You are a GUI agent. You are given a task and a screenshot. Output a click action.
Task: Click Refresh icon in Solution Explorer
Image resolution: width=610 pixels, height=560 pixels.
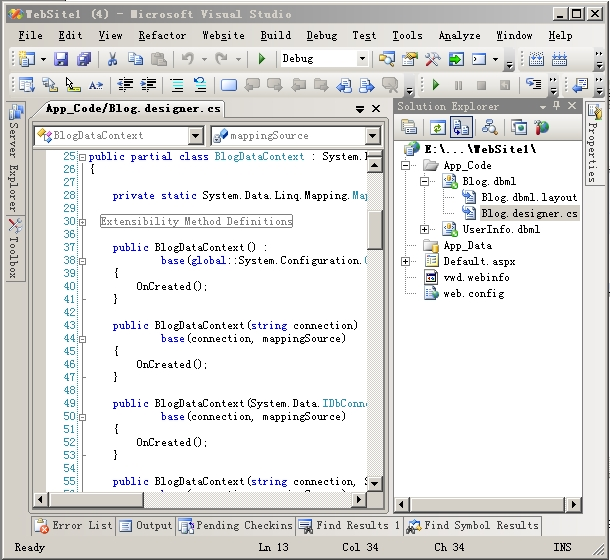pos(438,127)
